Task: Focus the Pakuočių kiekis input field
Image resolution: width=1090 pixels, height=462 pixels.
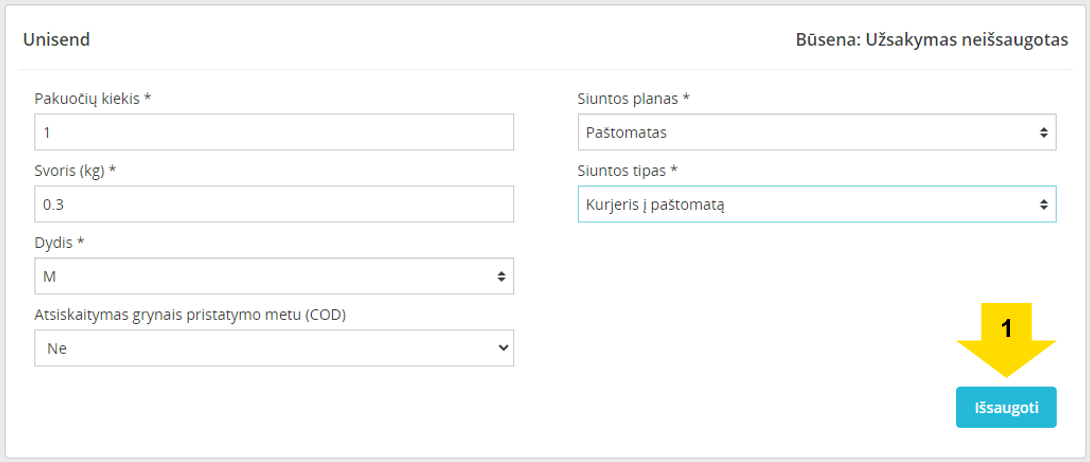Action: tap(274, 133)
